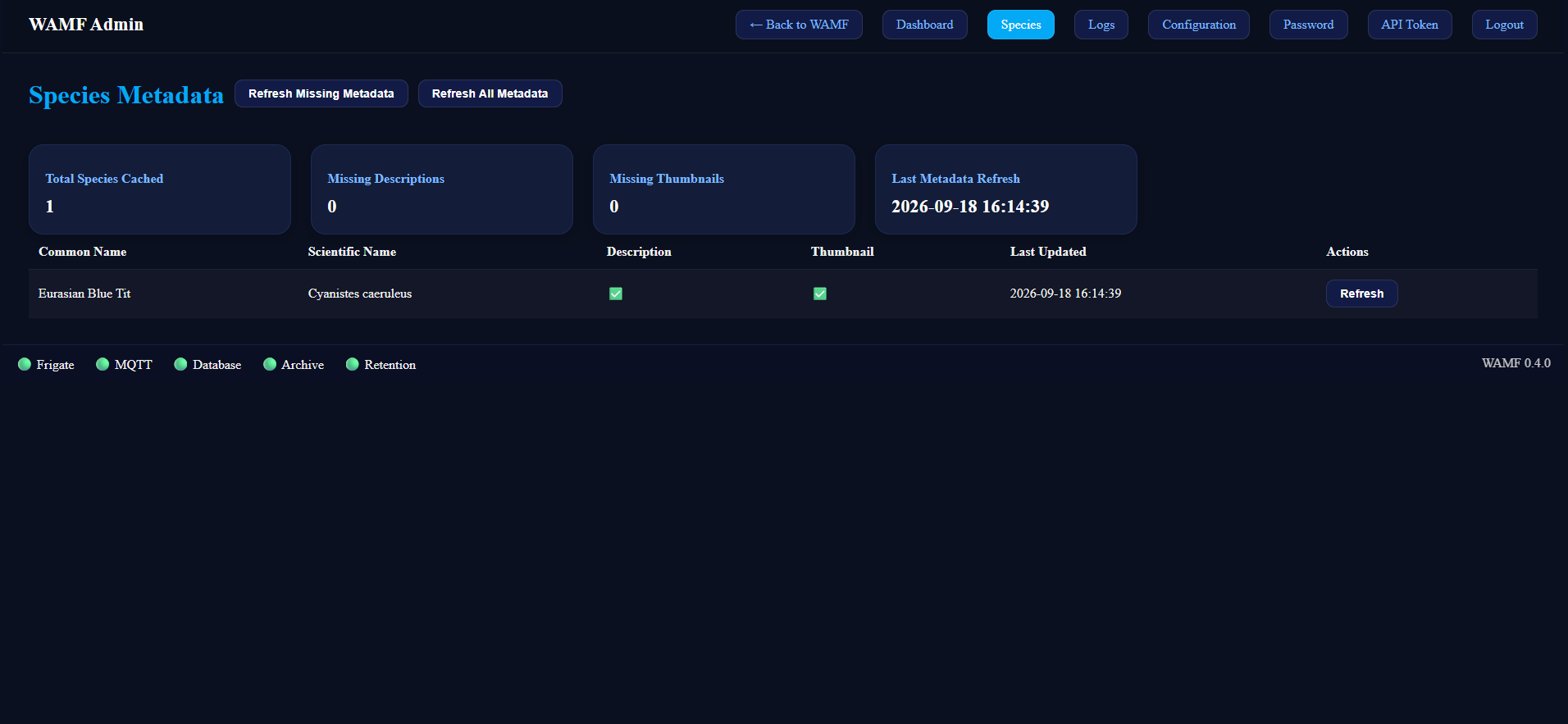Click the Species Metadata heading
This screenshot has height=724, width=1568.
tap(126, 95)
